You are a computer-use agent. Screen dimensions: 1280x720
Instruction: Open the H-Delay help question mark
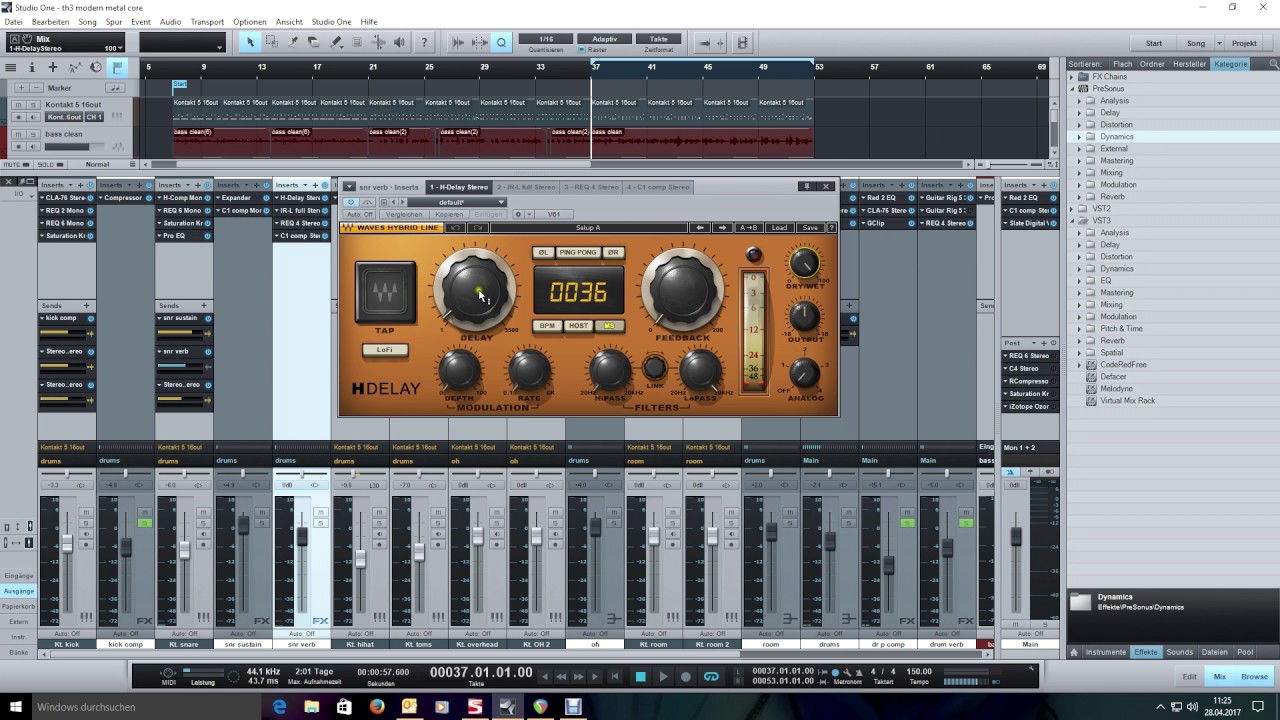pos(831,228)
